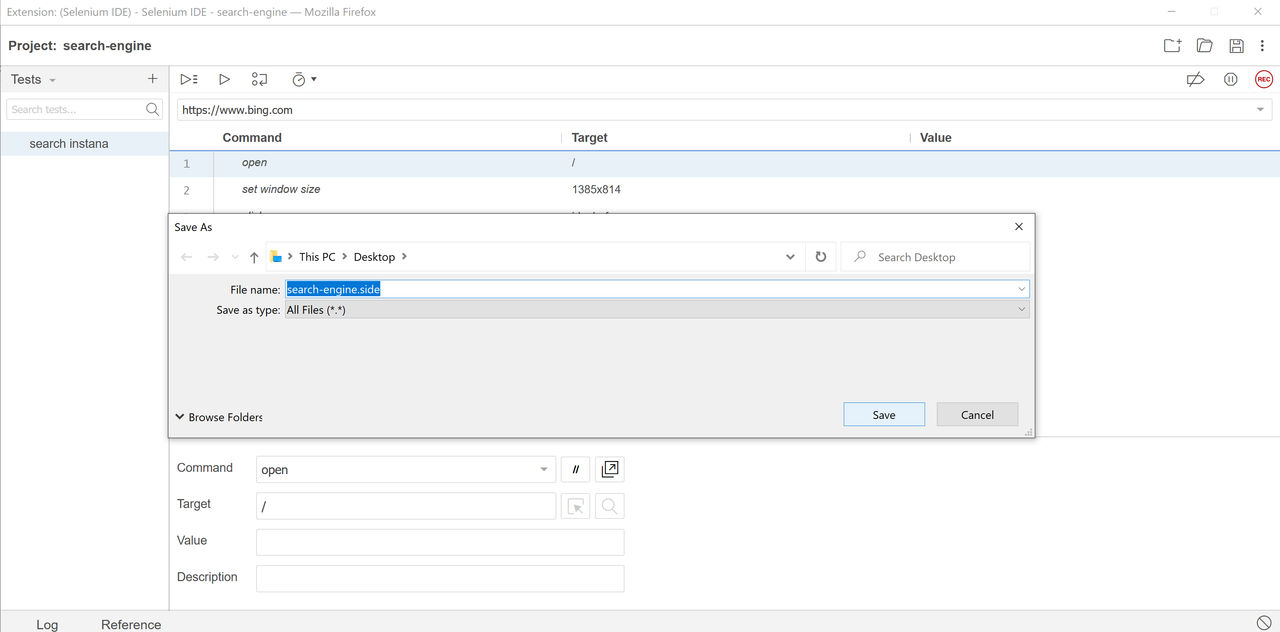Clear the log with circle-slash icon

[x=1263, y=623]
